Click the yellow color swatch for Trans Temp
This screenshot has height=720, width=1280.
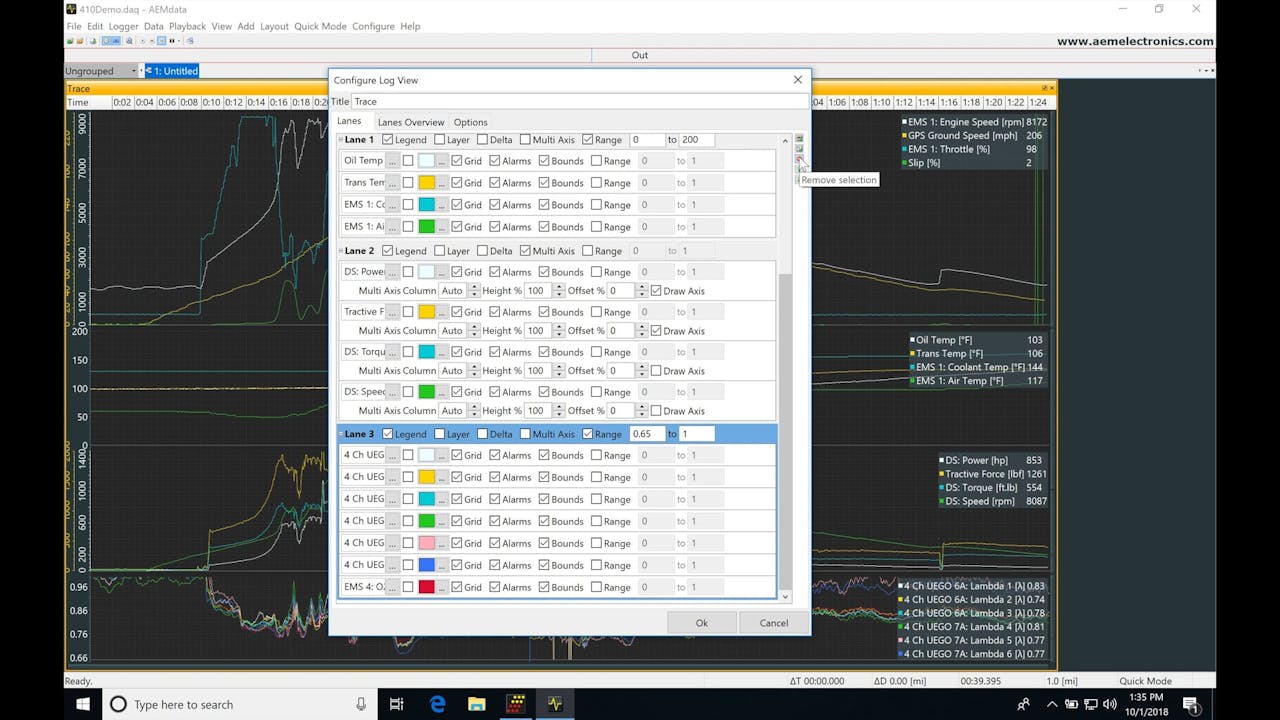[427, 183]
